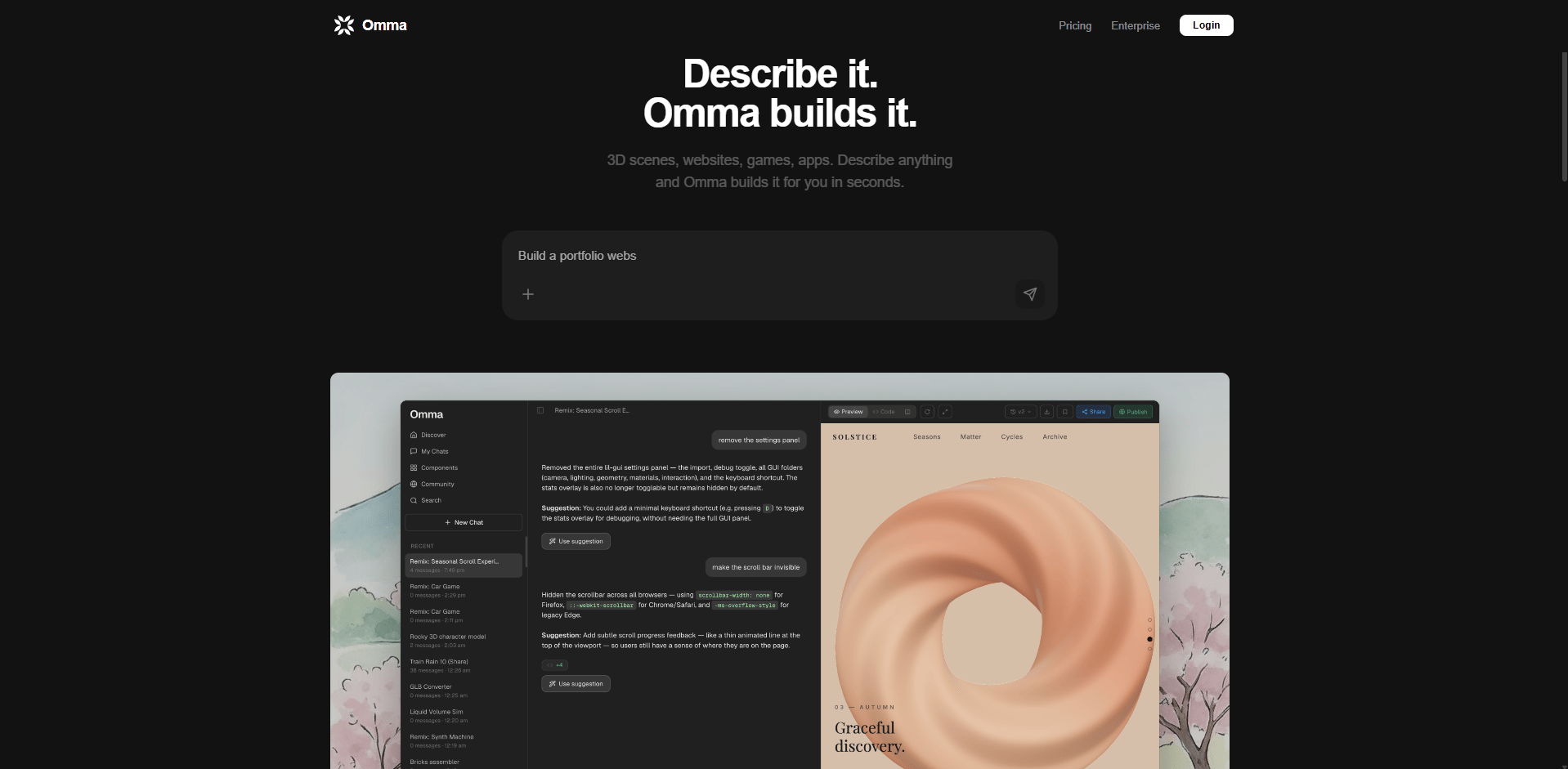Click the "-ms-overflow-style" code snippet
Image resolution: width=1568 pixels, height=769 pixels.
click(745, 606)
